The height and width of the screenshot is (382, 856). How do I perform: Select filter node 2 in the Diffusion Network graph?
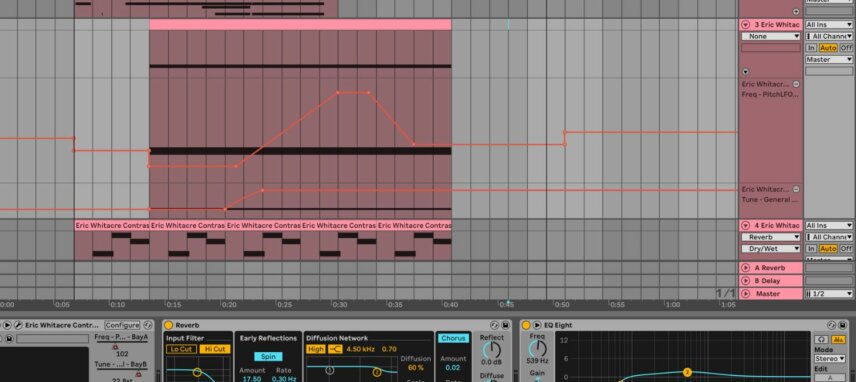(x=377, y=372)
